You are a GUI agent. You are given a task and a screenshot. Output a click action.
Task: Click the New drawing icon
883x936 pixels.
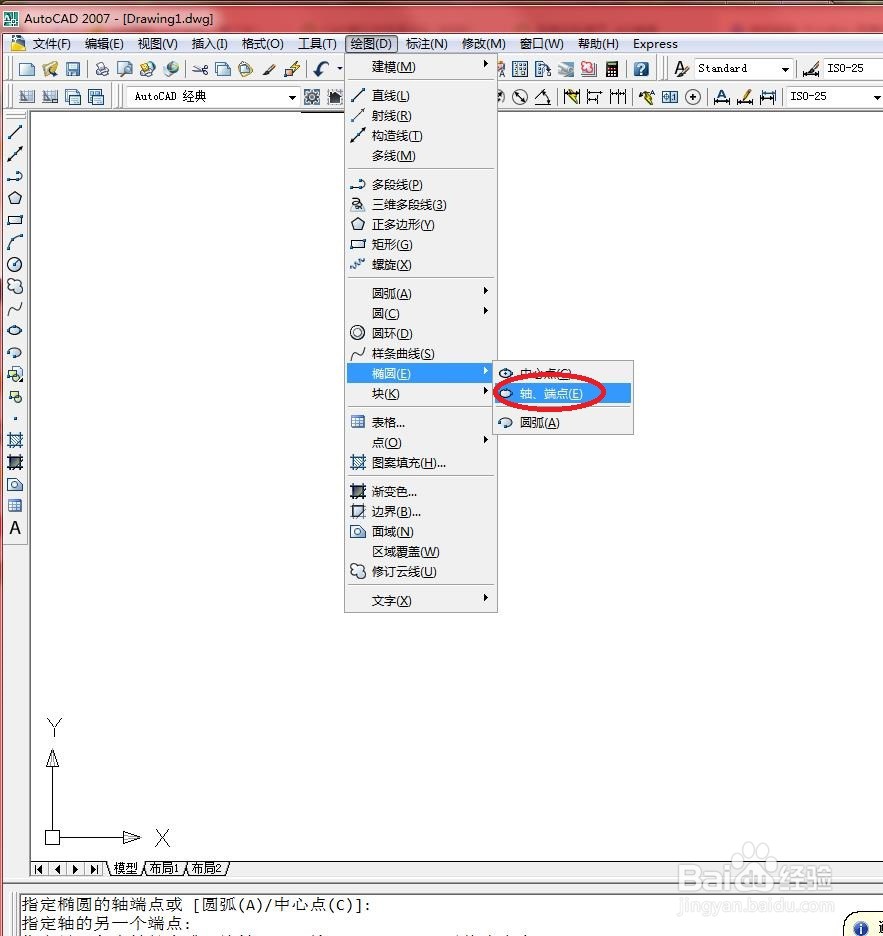click(27, 69)
